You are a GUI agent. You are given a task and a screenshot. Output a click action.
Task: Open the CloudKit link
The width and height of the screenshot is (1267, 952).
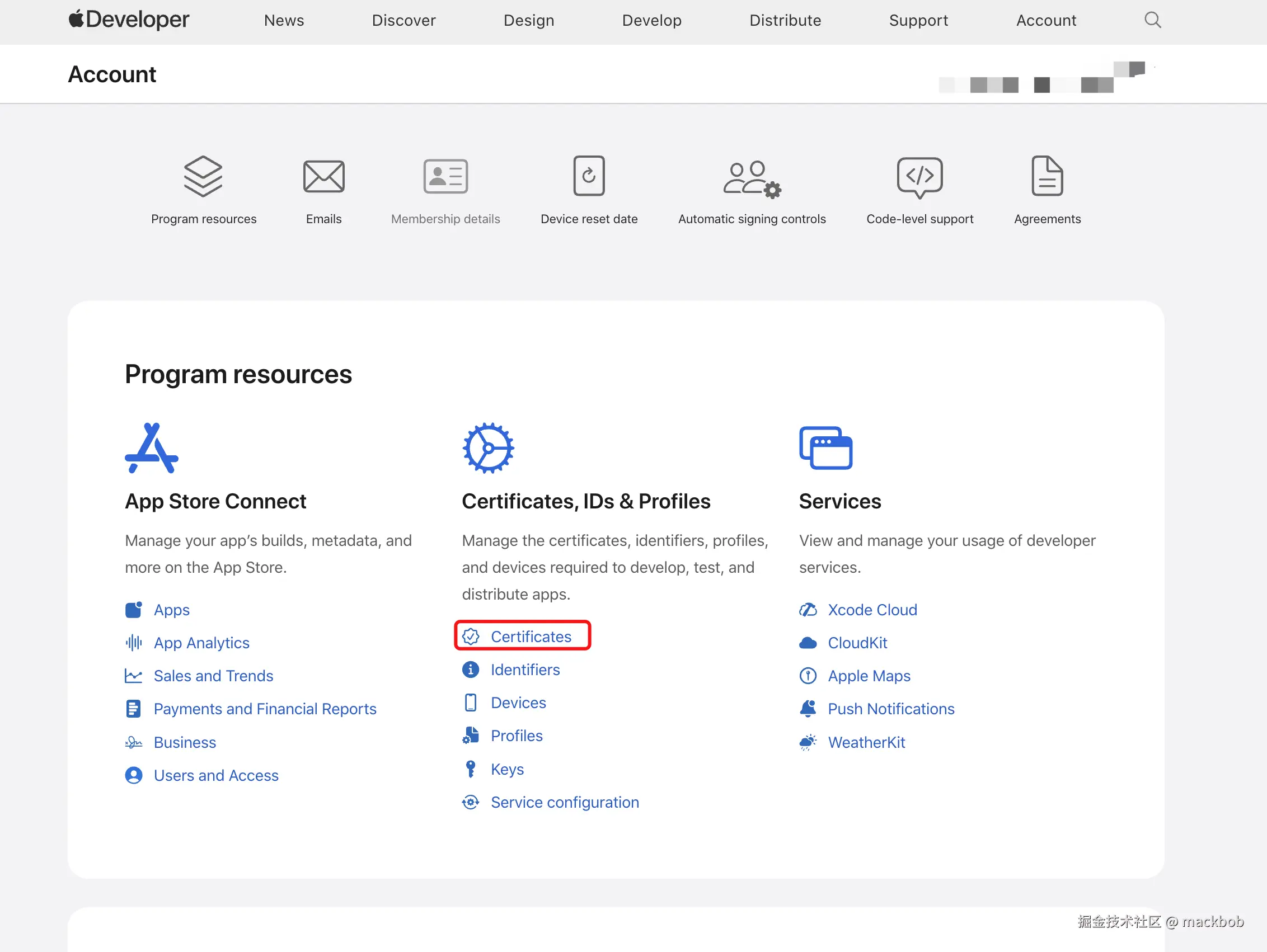click(x=857, y=643)
